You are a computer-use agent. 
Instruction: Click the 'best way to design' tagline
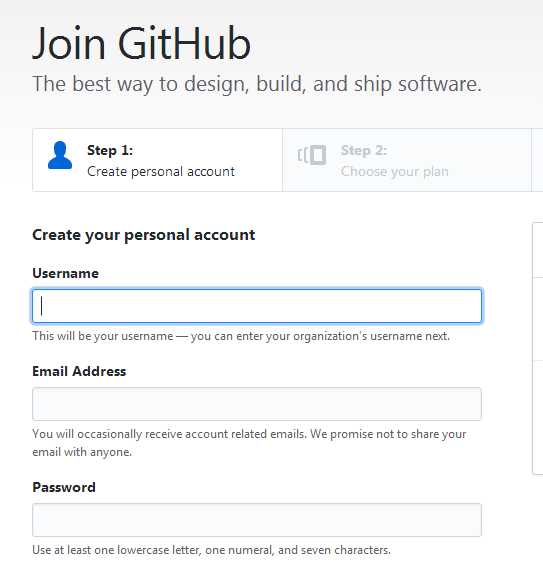tap(257, 84)
